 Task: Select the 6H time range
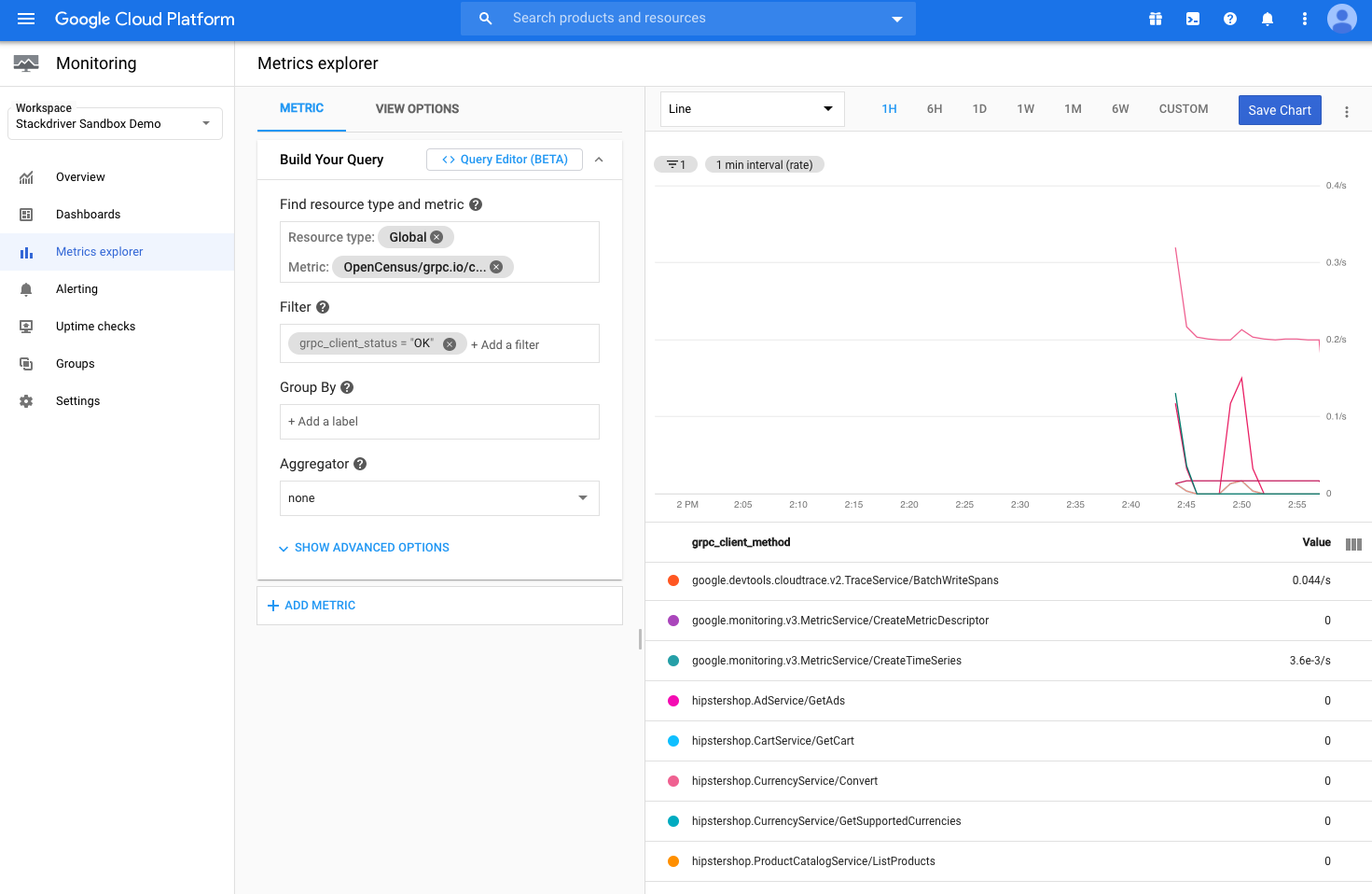[x=935, y=109]
